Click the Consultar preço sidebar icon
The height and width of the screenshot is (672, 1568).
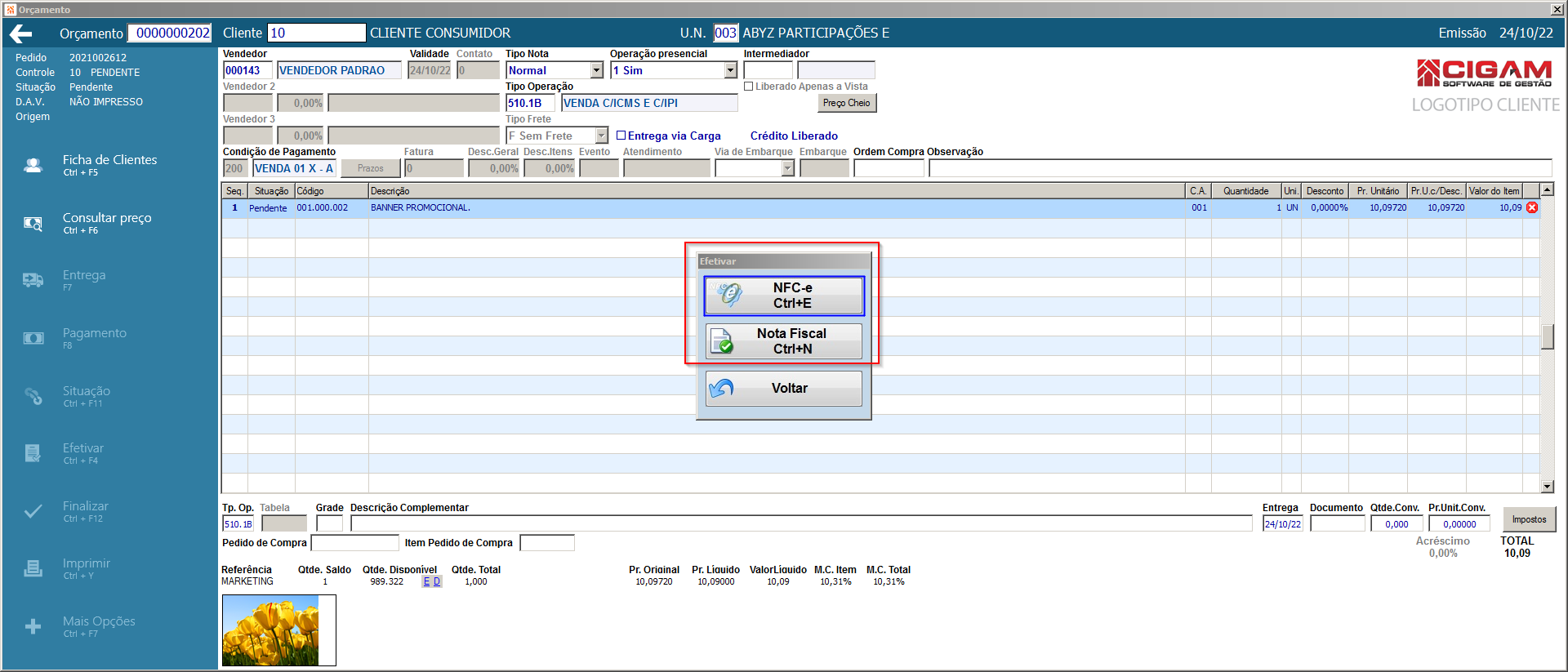click(x=33, y=223)
